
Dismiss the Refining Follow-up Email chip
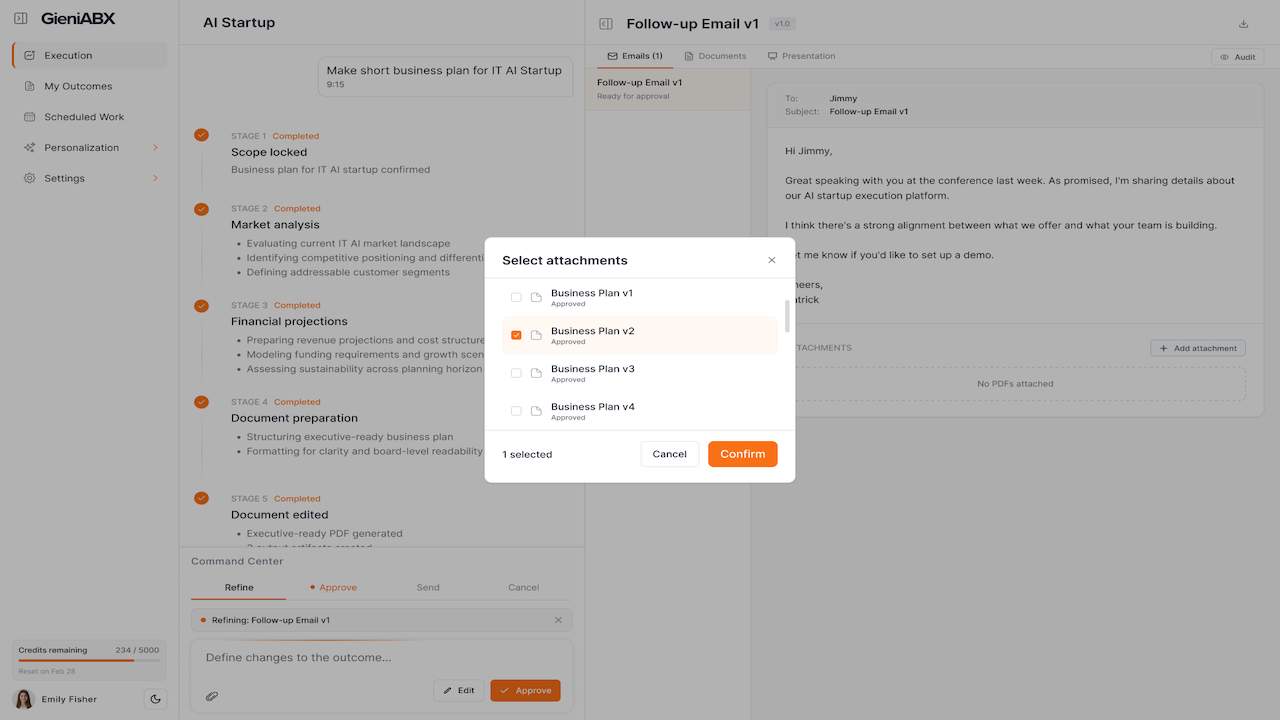(x=558, y=620)
